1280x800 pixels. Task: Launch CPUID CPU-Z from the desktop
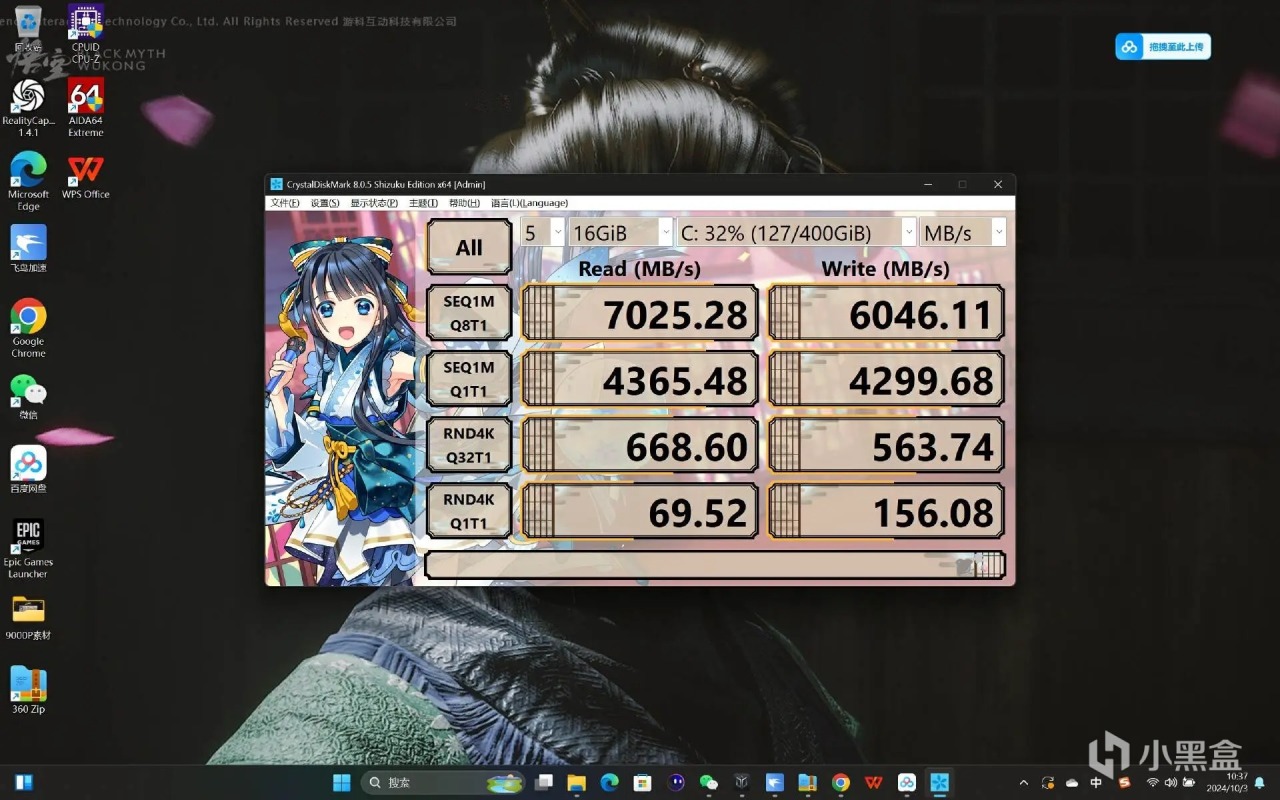point(86,34)
